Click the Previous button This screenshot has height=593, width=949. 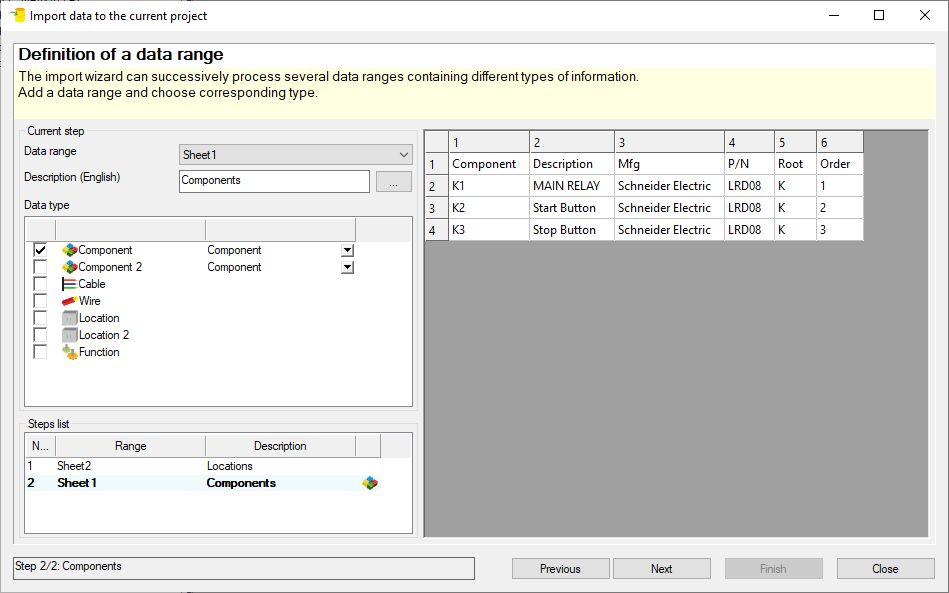(x=560, y=569)
